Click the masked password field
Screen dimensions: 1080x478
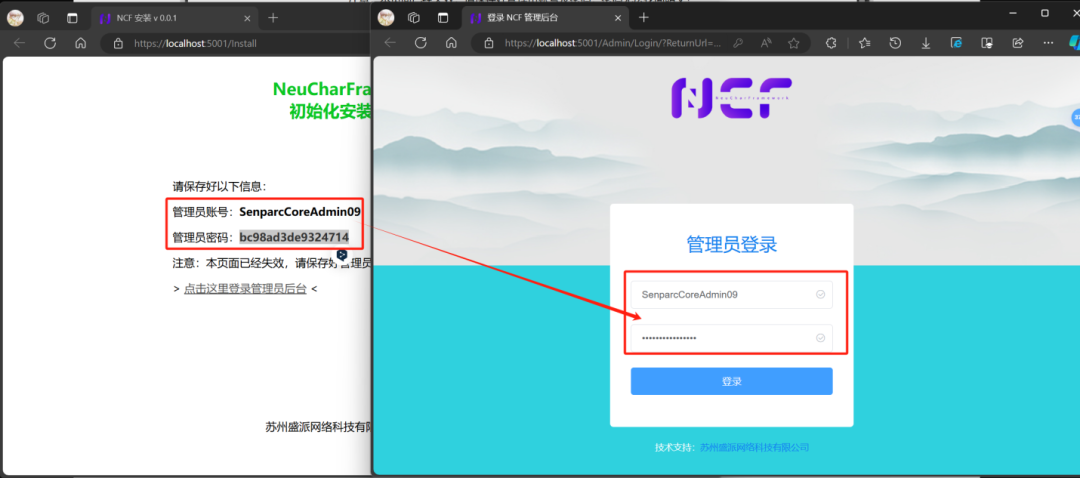pyautogui.click(x=731, y=338)
